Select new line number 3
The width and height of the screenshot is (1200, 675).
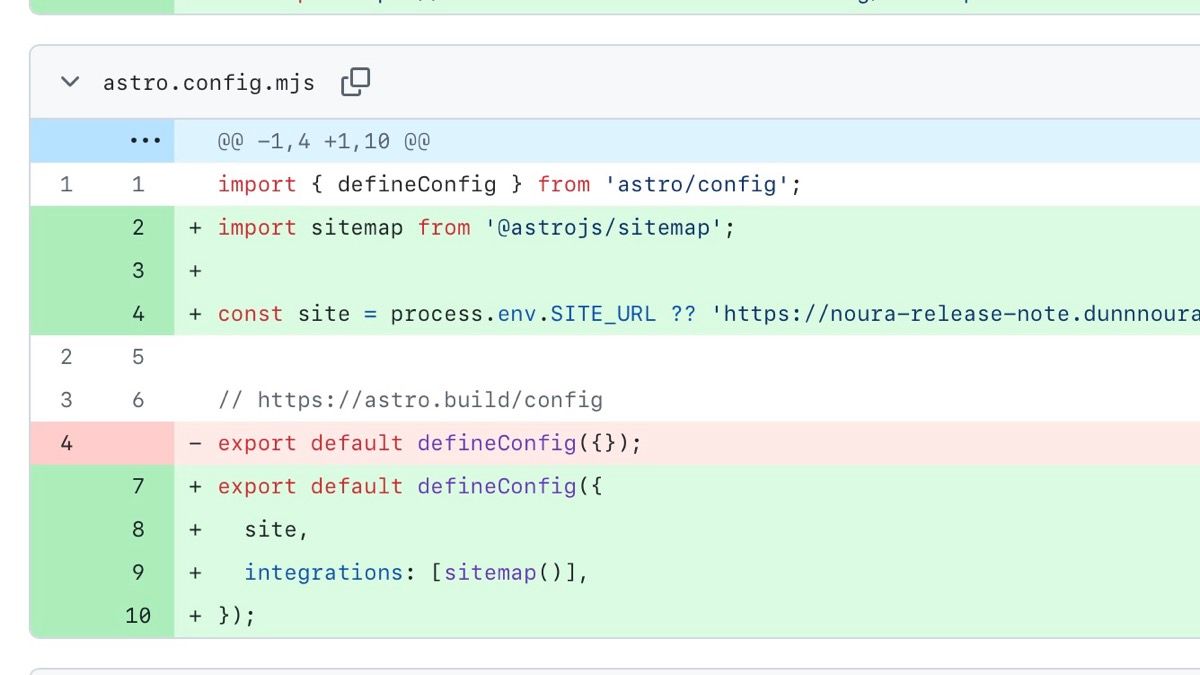click(138, 271)
